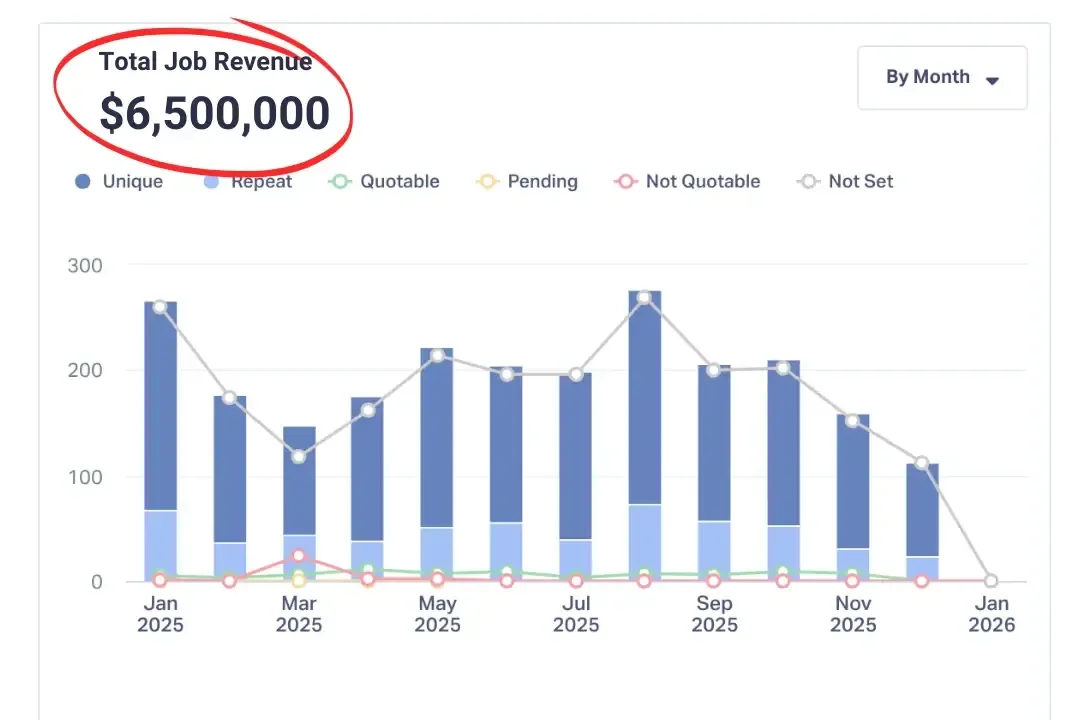
Task: Select the Sep 2025 bar
Action: pyautogui.click(x=714, y=473)
